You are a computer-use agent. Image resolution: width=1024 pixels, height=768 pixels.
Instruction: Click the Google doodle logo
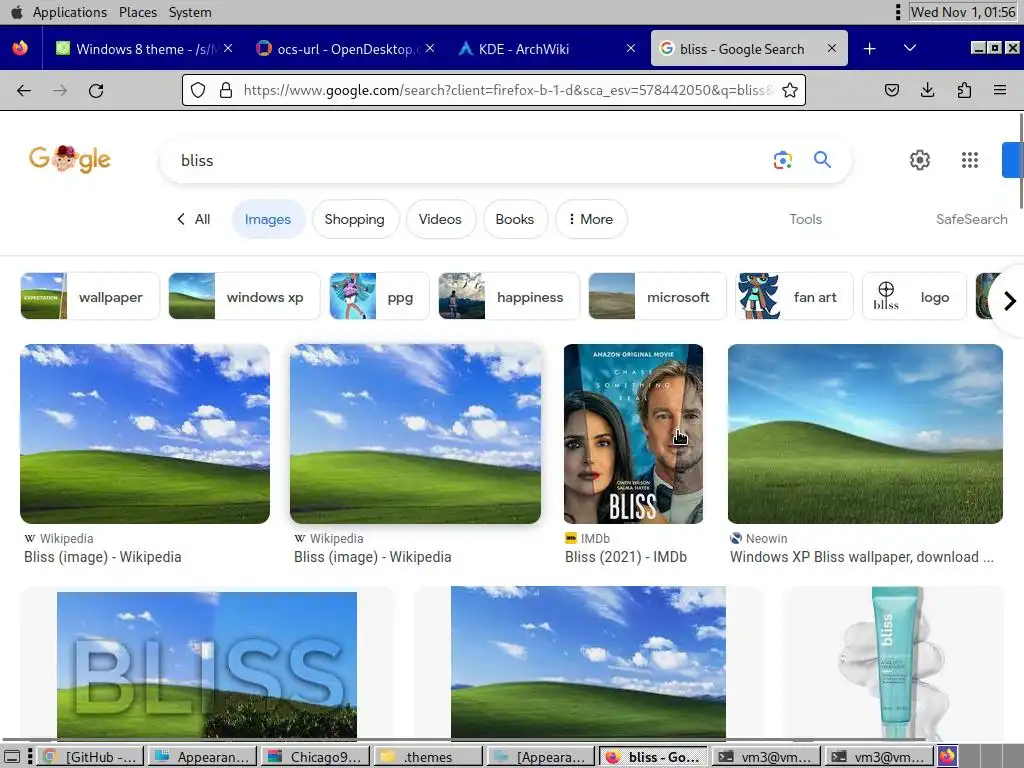click(x=70, y=159)
